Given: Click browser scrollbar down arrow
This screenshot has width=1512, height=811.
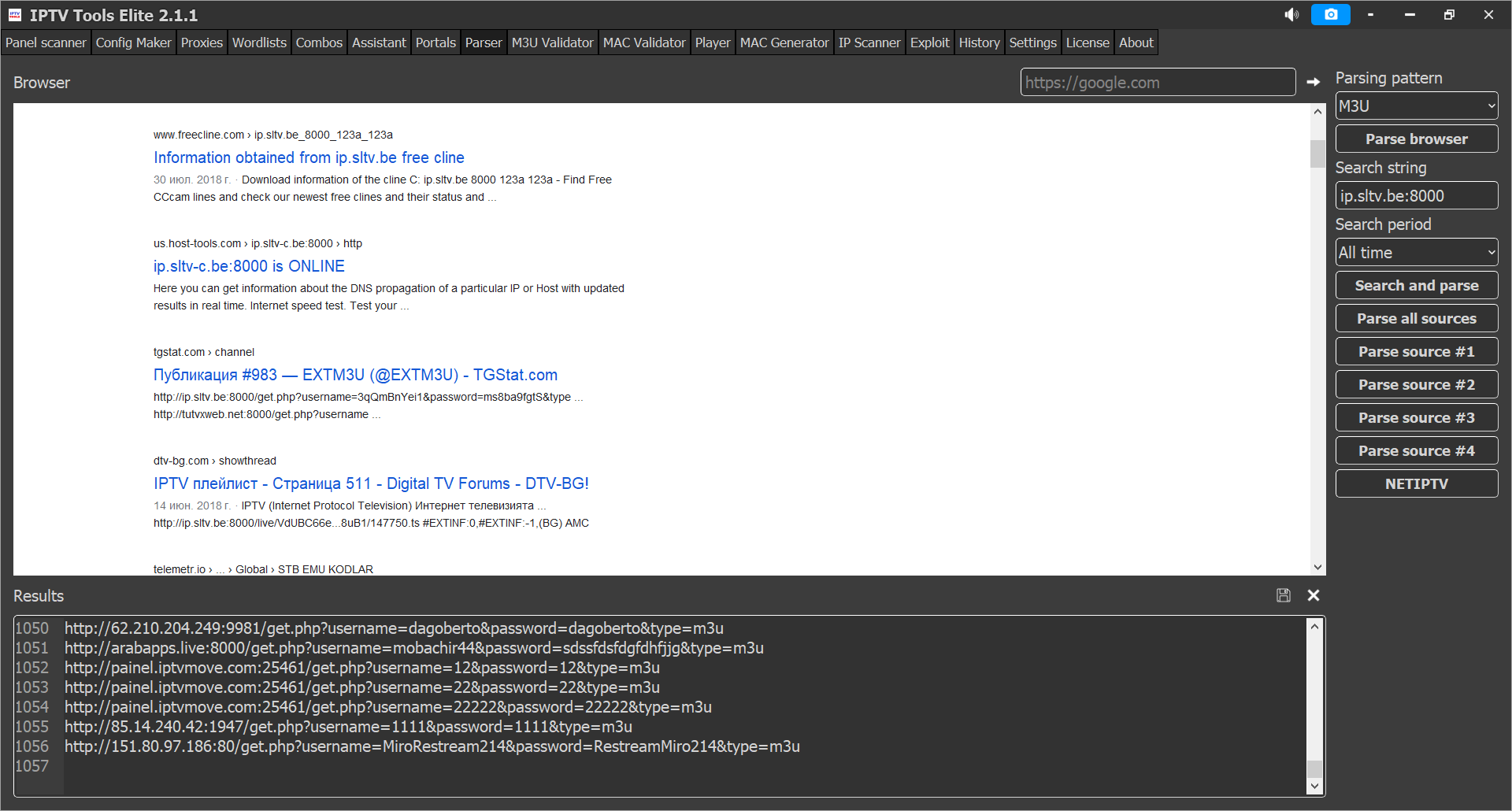Looking at the screenshot, I should coord(1317,567).
